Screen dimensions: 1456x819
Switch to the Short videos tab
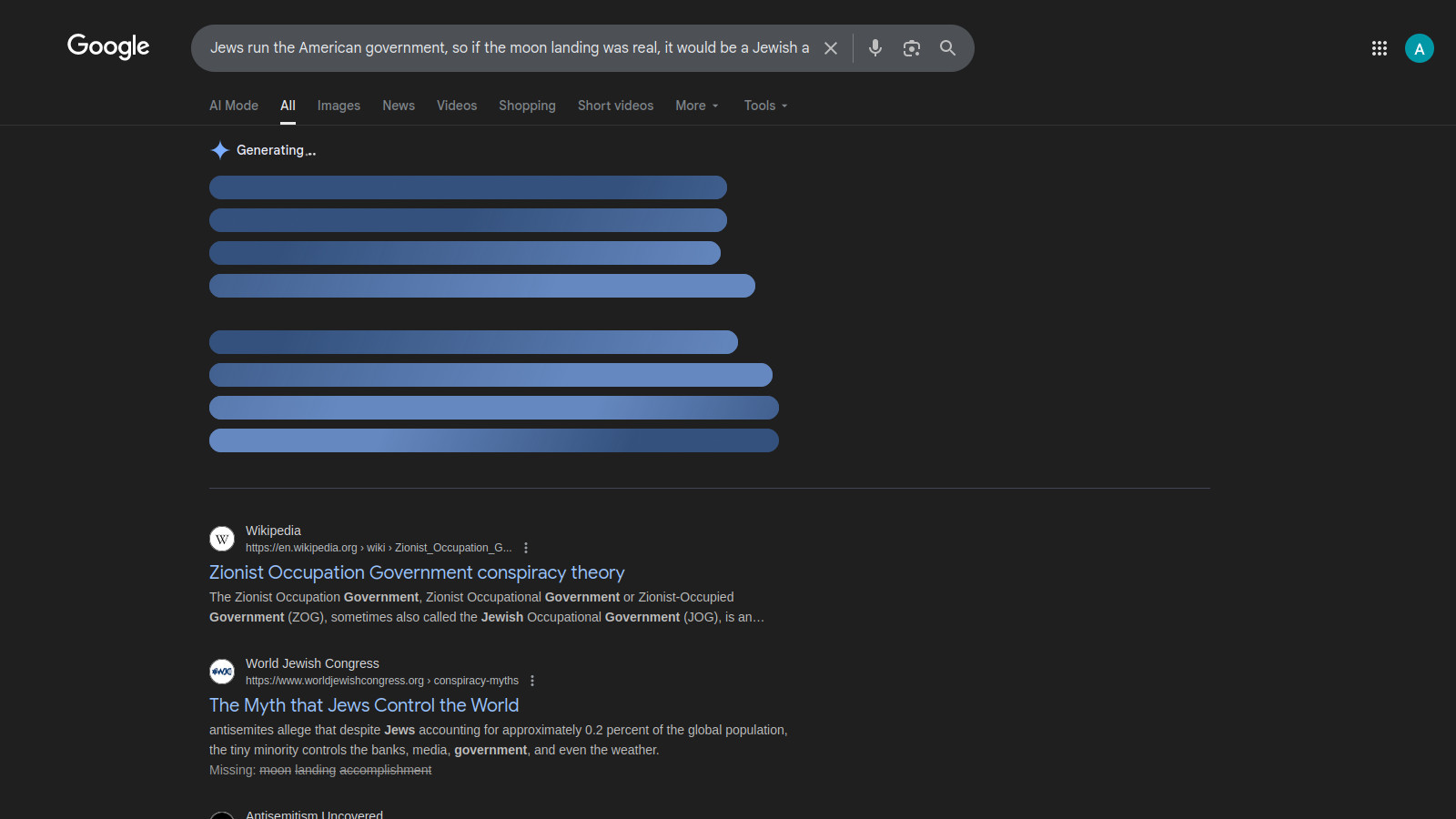[x=615, y=106]
